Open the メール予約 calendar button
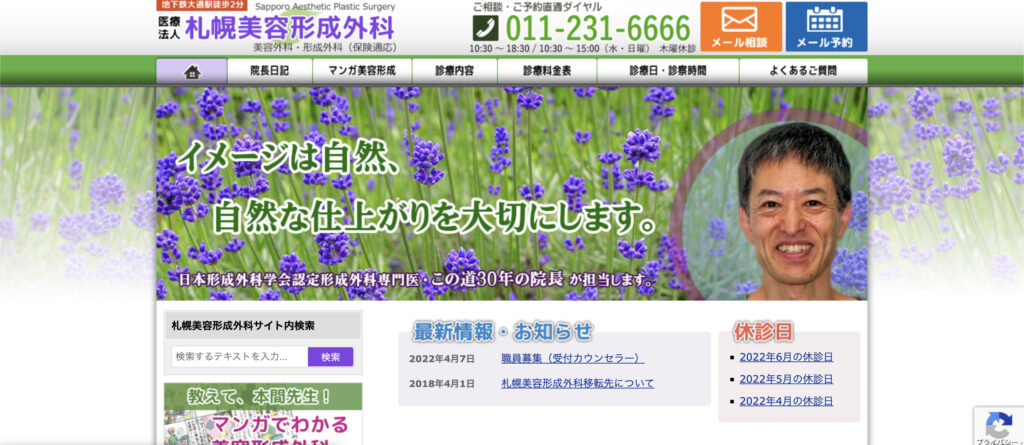This screenshot has height=445, width=1024. coord(825,27)
